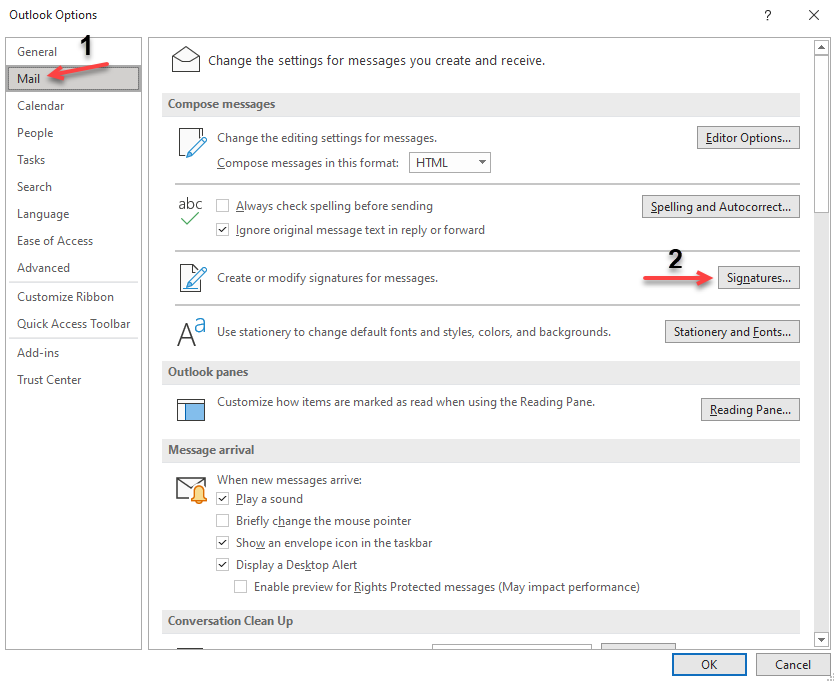Click the Reading Pane button
The image size is (834, 683).
click(750, 410)
